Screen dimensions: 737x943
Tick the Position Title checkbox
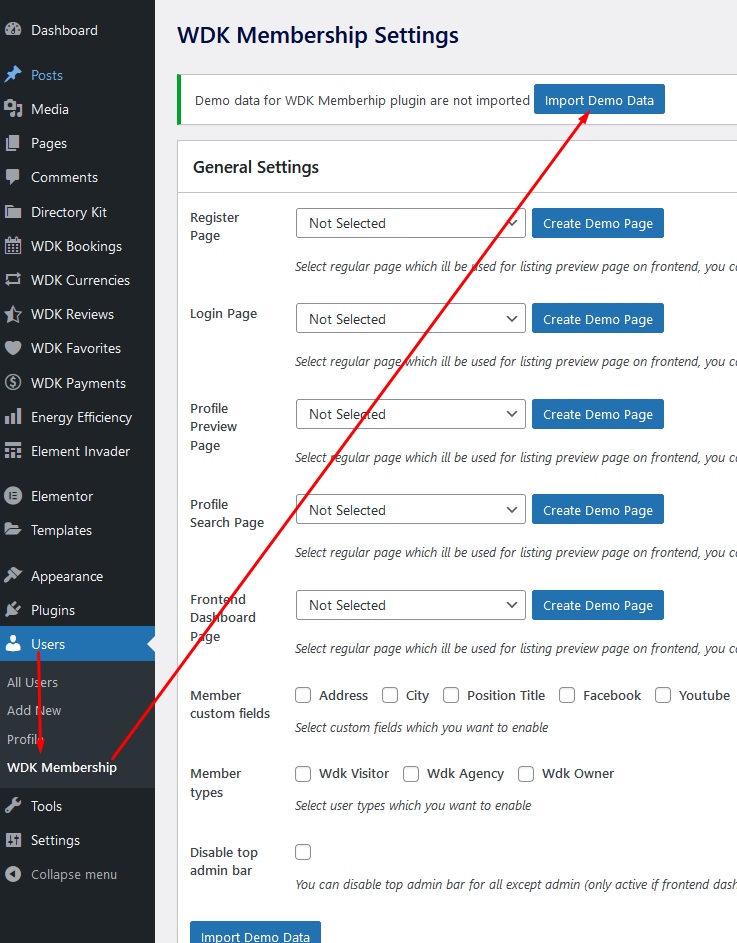click(x=451, y=695)
